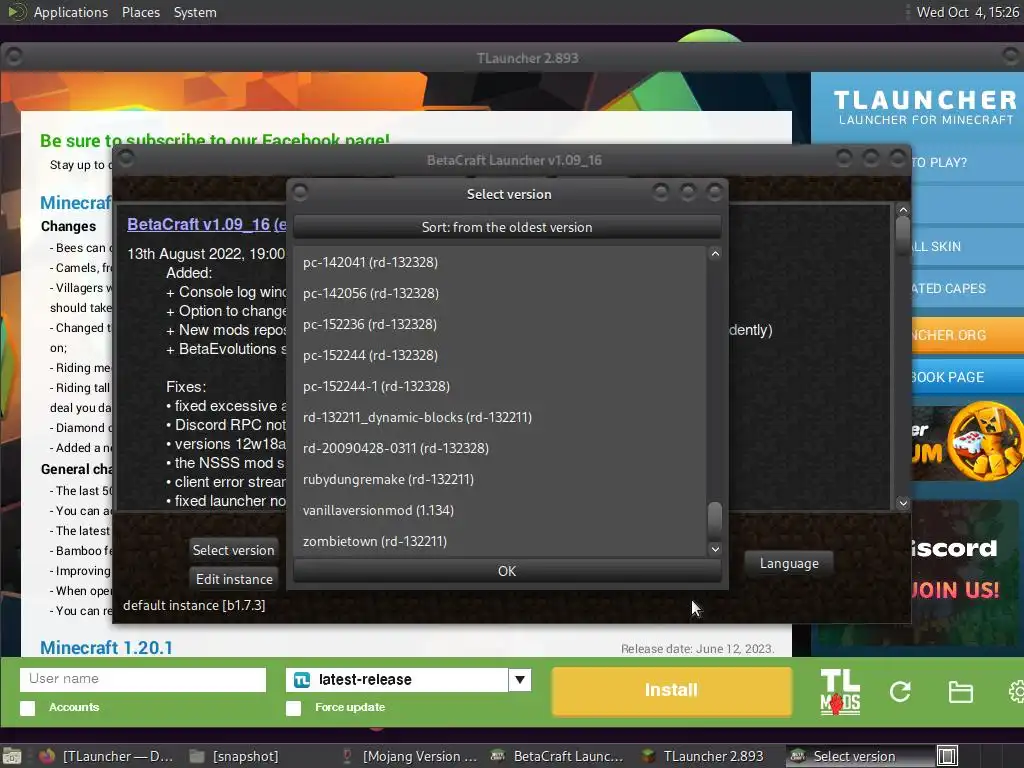Switch to Mojang Version taskbar window
Image resolution: width=1024 pixels, height=768 pixels.
point(411,756)
